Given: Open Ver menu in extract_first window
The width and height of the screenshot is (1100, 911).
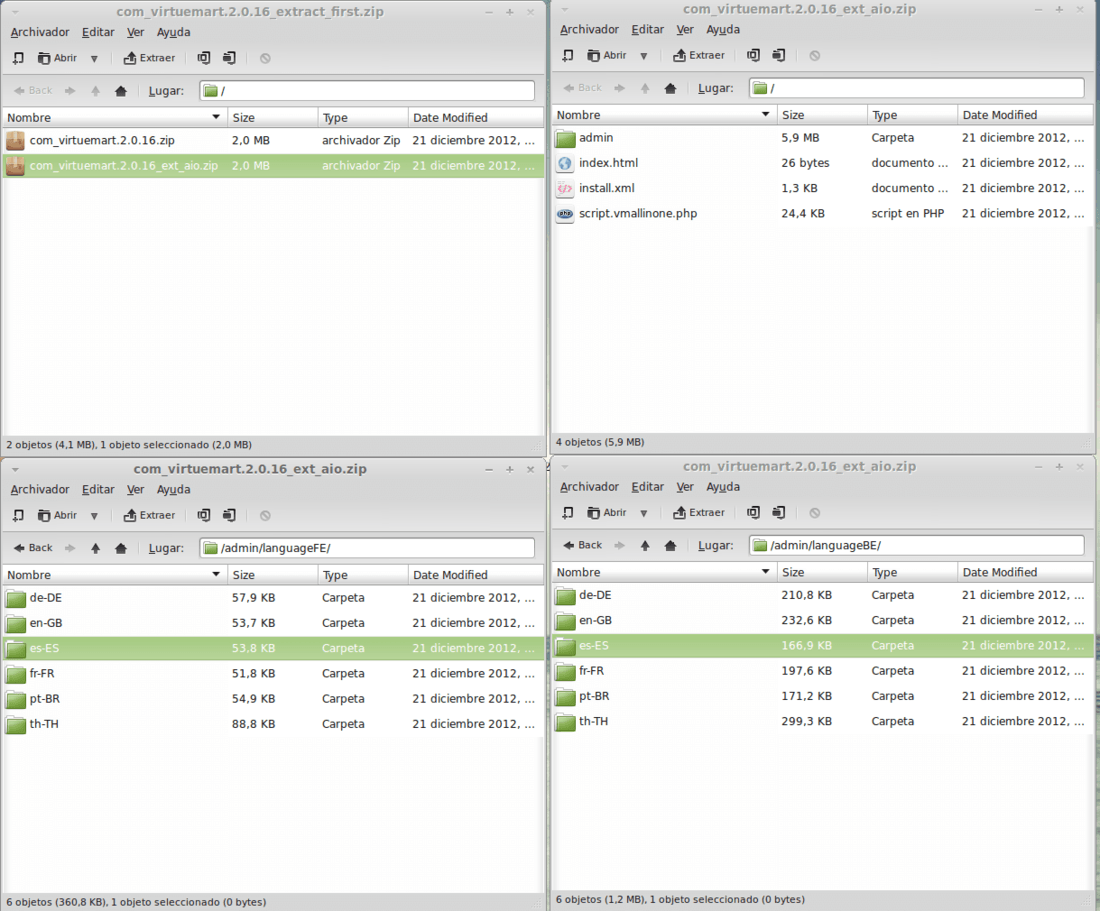Looking at the screenshot, I should click(x=135, y=32).
